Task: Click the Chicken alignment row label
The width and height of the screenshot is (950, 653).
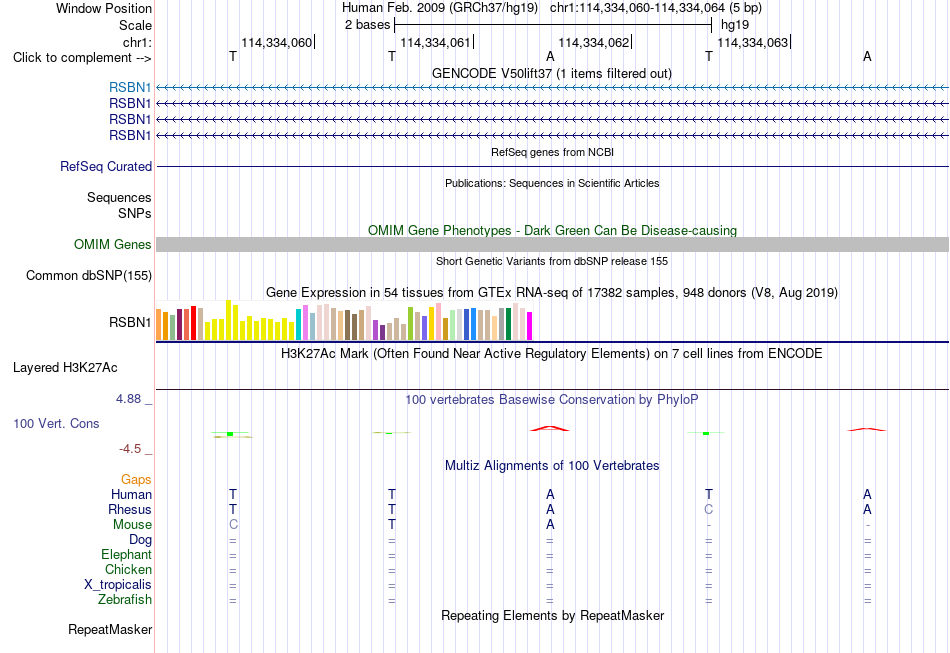Action: (128, 569)
